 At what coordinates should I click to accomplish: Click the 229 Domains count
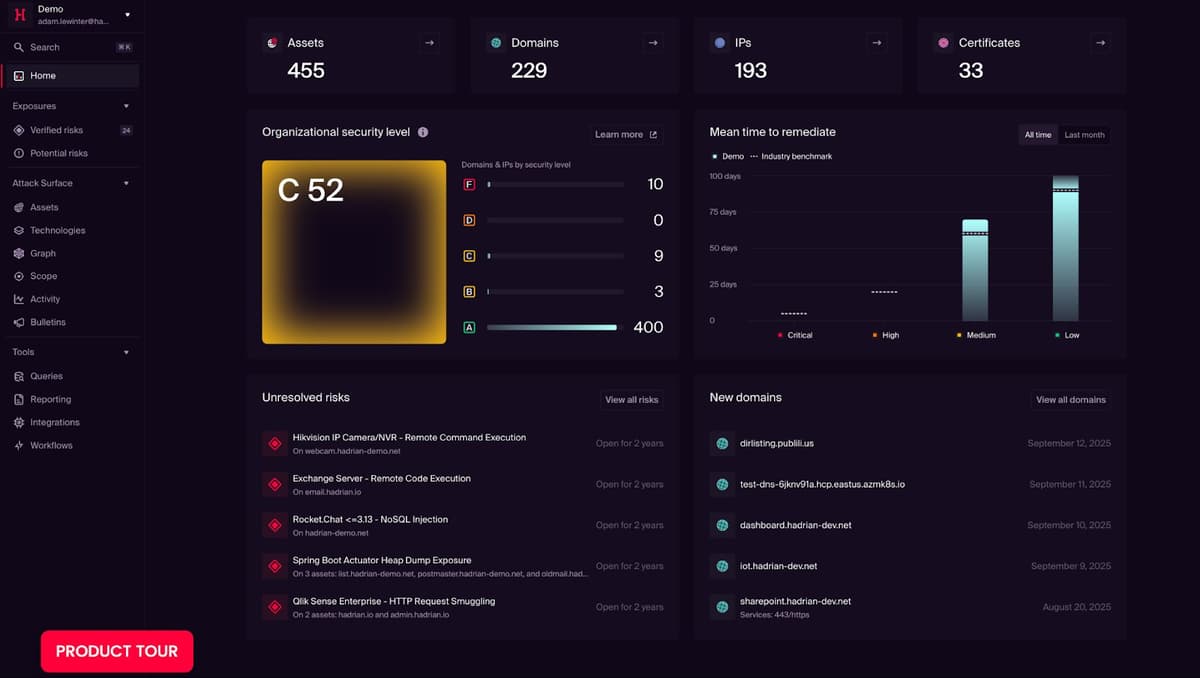coord(529,70)
